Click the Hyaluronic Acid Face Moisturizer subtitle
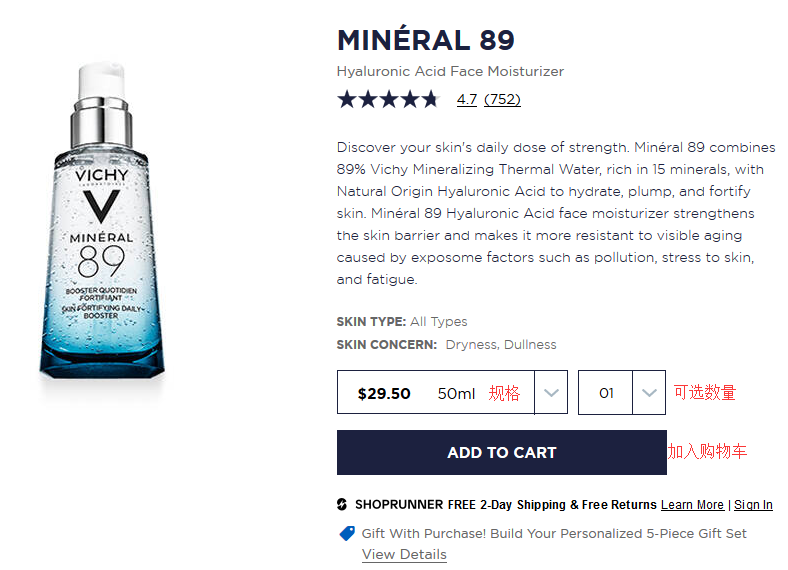The image size is (788, 570). 450,72
